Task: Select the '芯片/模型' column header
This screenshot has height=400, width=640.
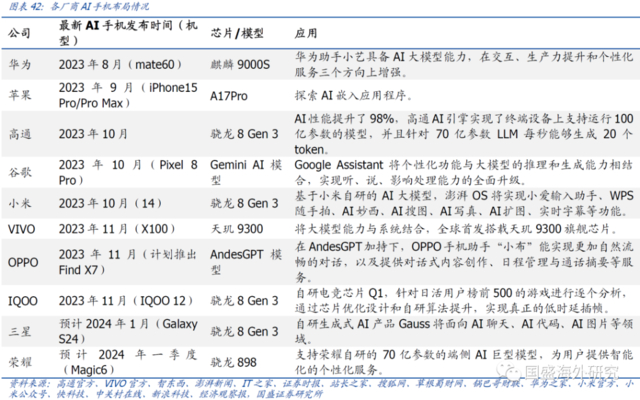Action: (237, 33)
